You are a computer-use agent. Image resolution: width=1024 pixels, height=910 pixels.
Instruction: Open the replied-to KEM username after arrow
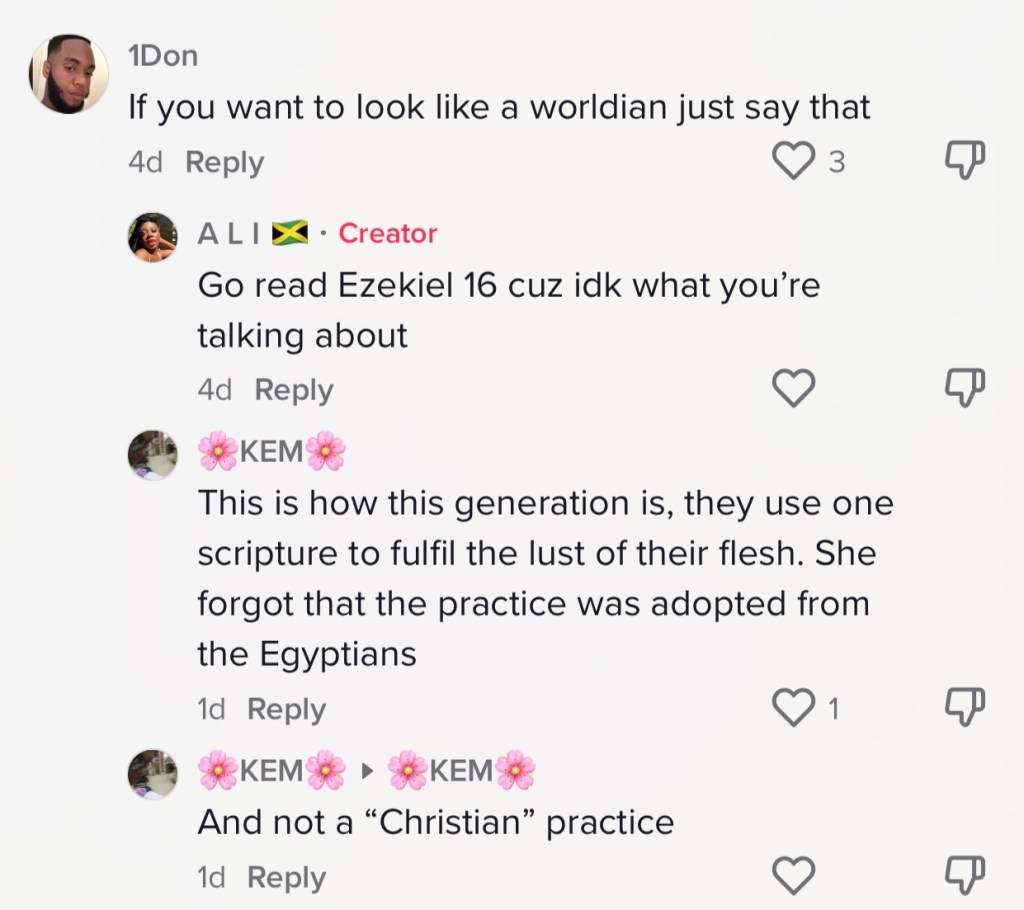pyautogui.click(x=461, y=771)
